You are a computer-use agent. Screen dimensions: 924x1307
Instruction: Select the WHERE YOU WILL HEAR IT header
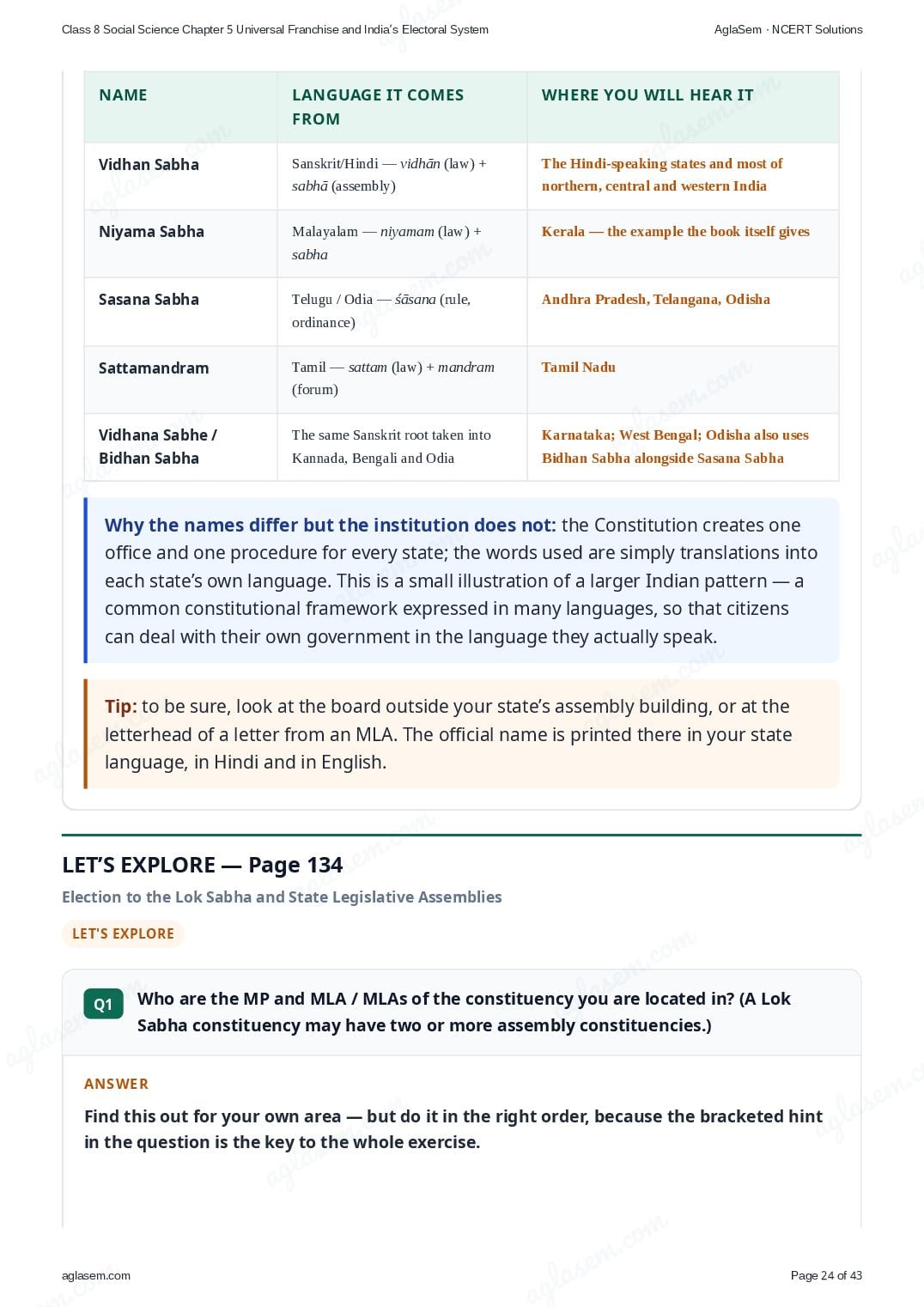point(647,95)
